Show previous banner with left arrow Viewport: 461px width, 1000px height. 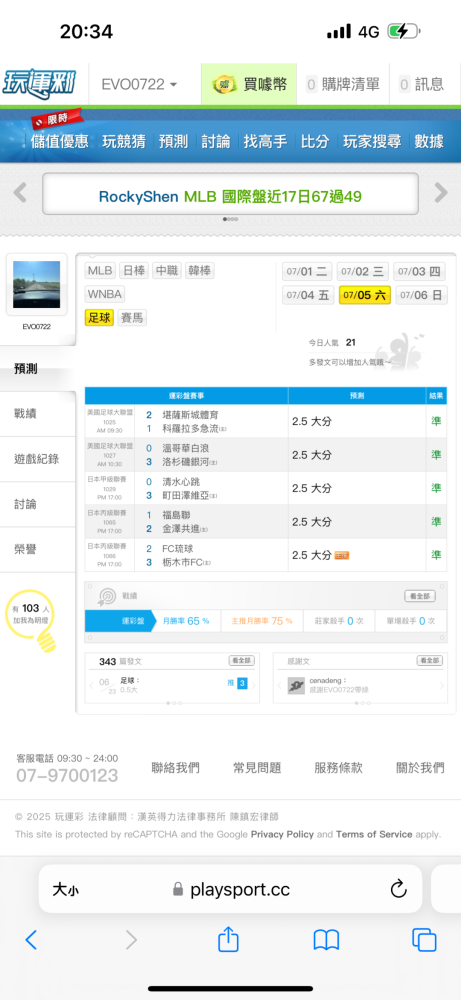click(20, 192)
